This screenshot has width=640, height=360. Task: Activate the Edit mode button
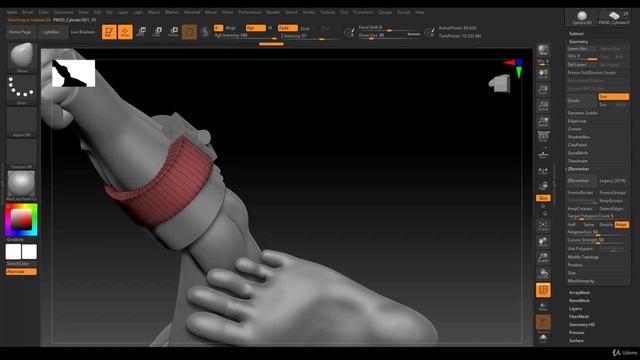(109, 32)
